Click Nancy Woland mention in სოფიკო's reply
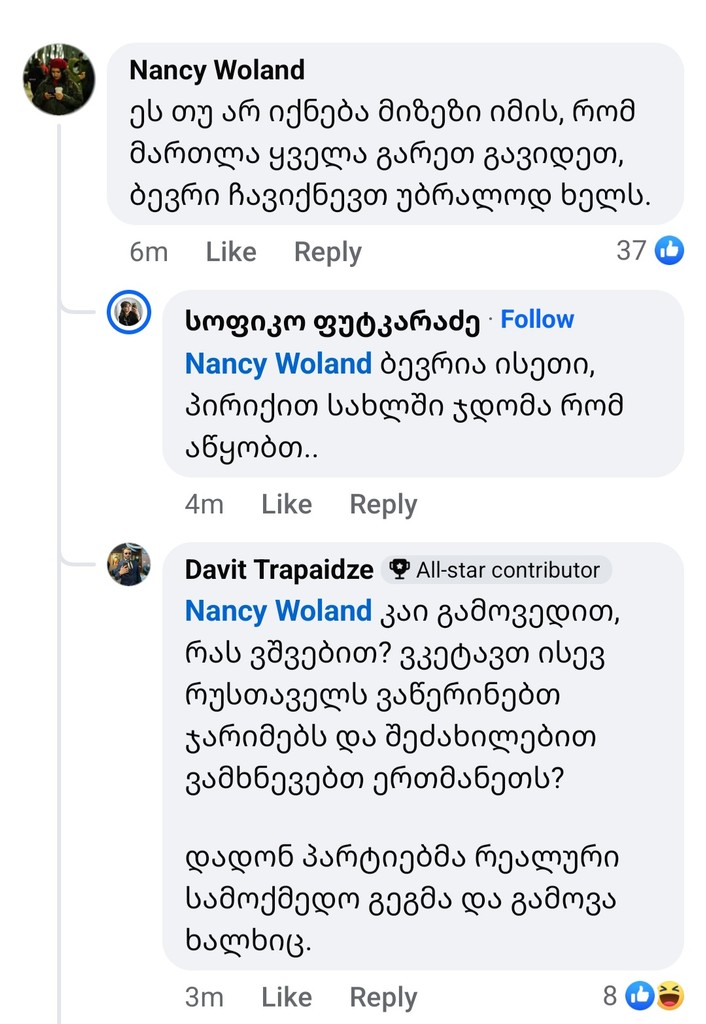Image resolution: width=706 pixels, height=1024 pixels. pos(278,364)
